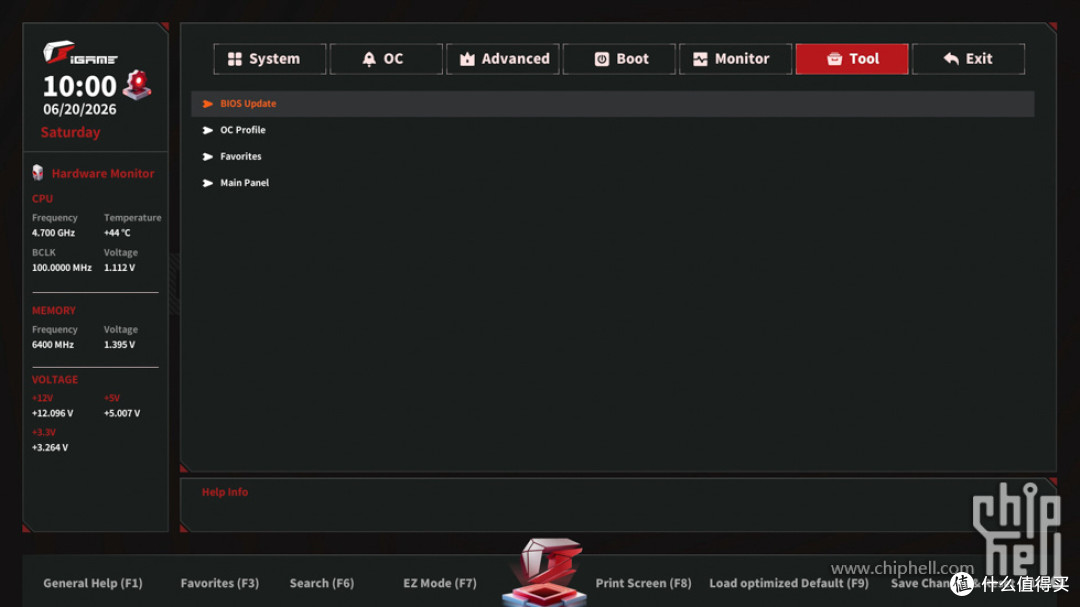Click the Advanced crown icon
The height and width of the screenshot is (607, 1080).
(x=467, y=59)
